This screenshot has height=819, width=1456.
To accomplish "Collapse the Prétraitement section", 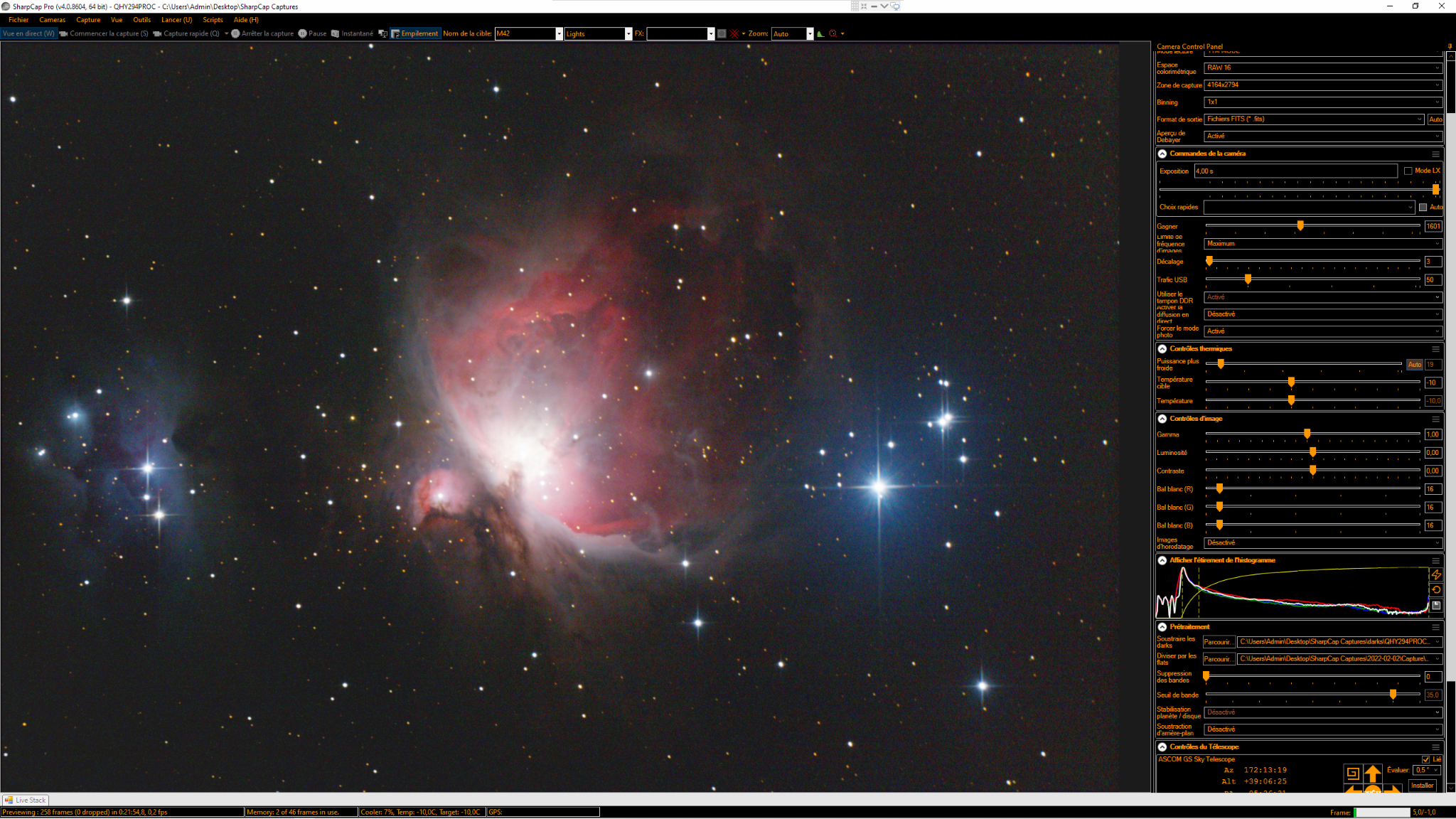I will (1162, 627).
